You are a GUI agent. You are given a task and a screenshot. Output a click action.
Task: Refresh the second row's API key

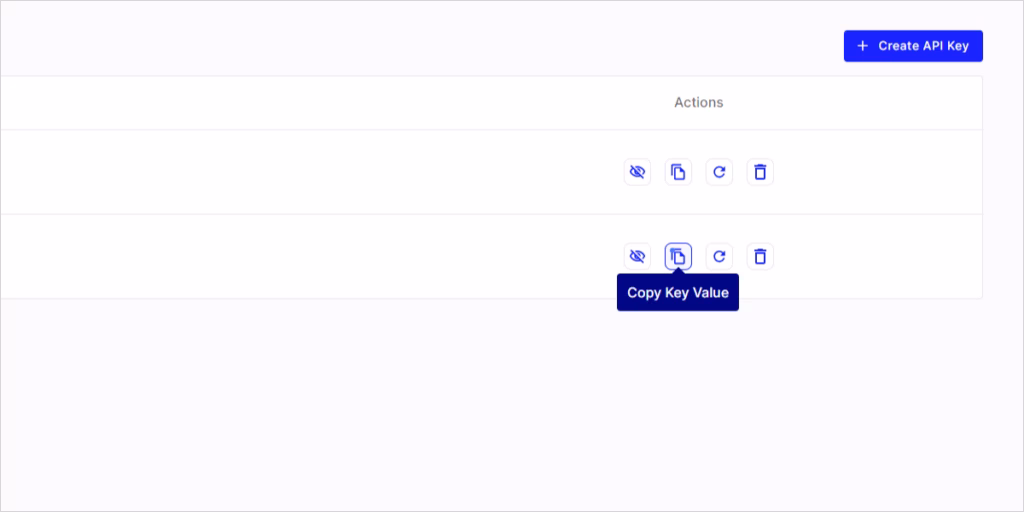(719, 257)
